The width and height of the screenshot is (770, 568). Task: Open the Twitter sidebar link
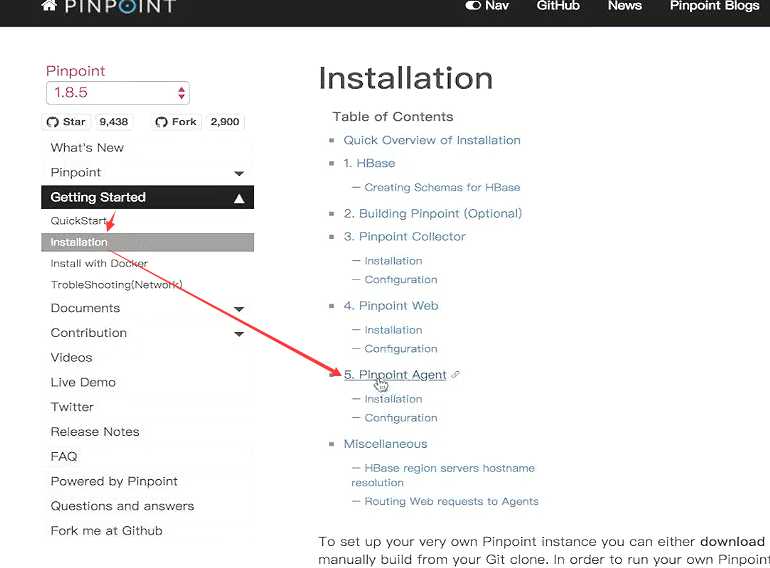coord(72,407)
